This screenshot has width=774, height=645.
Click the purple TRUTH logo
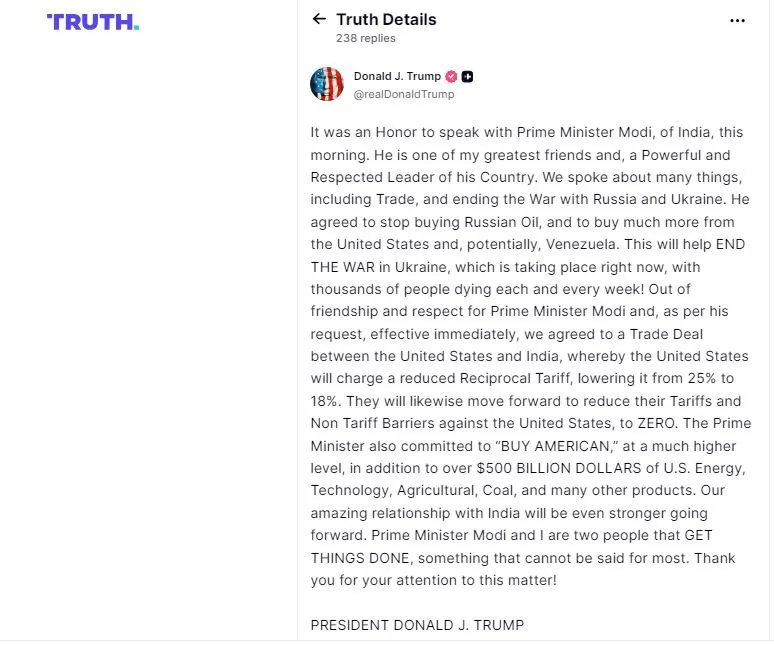point(89,22)
